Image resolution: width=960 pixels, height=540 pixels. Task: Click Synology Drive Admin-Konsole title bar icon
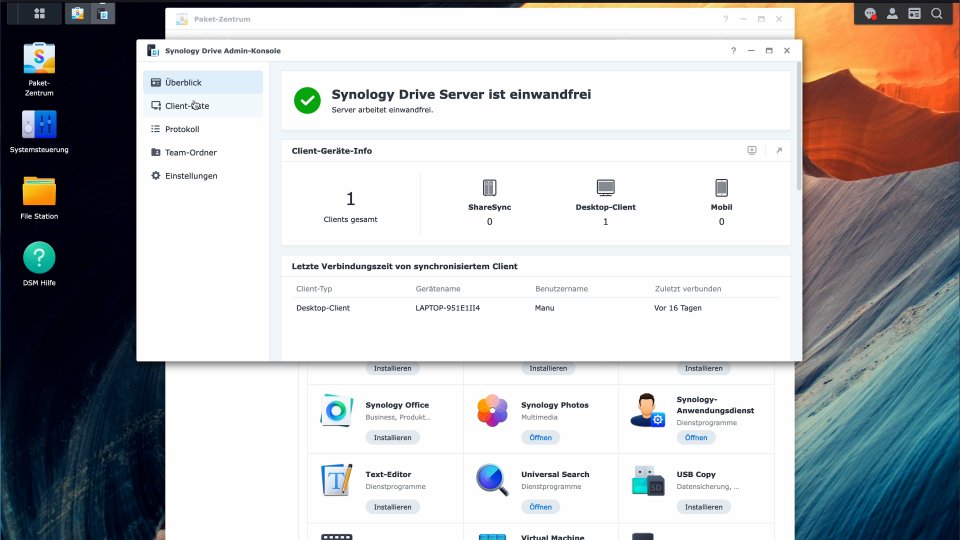pos(153,51)
